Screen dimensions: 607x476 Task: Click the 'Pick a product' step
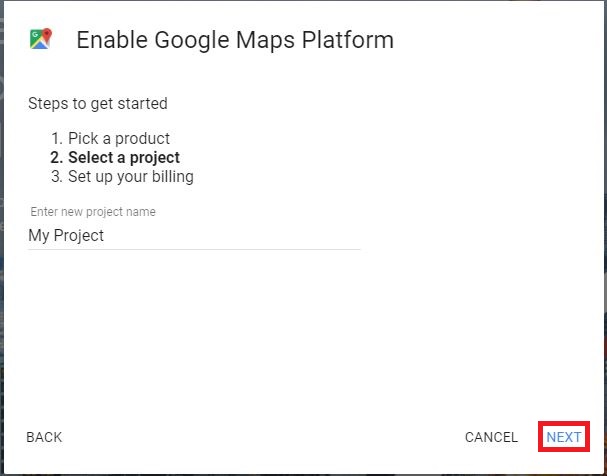point(119,139)
